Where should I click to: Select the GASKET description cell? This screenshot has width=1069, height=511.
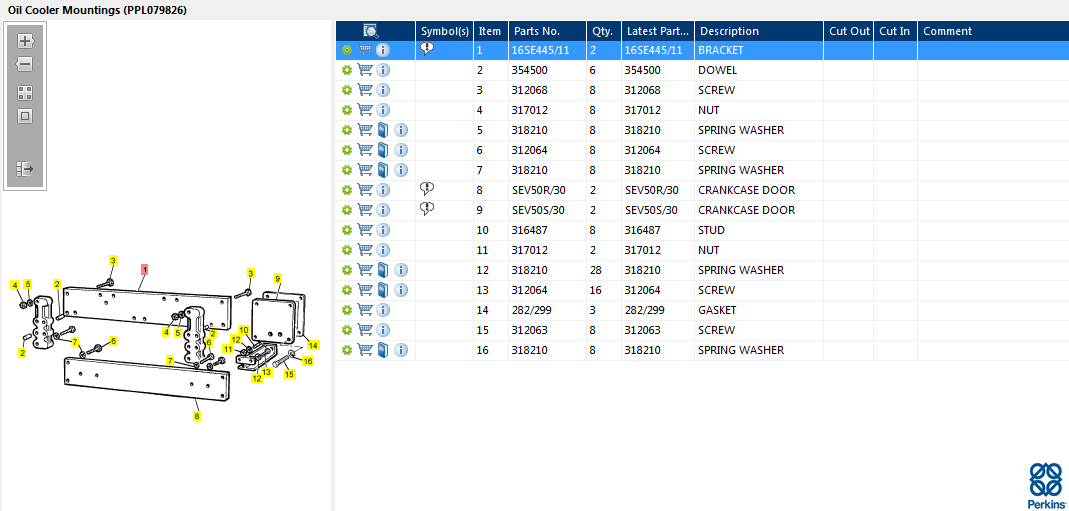(x=759, y=310)
